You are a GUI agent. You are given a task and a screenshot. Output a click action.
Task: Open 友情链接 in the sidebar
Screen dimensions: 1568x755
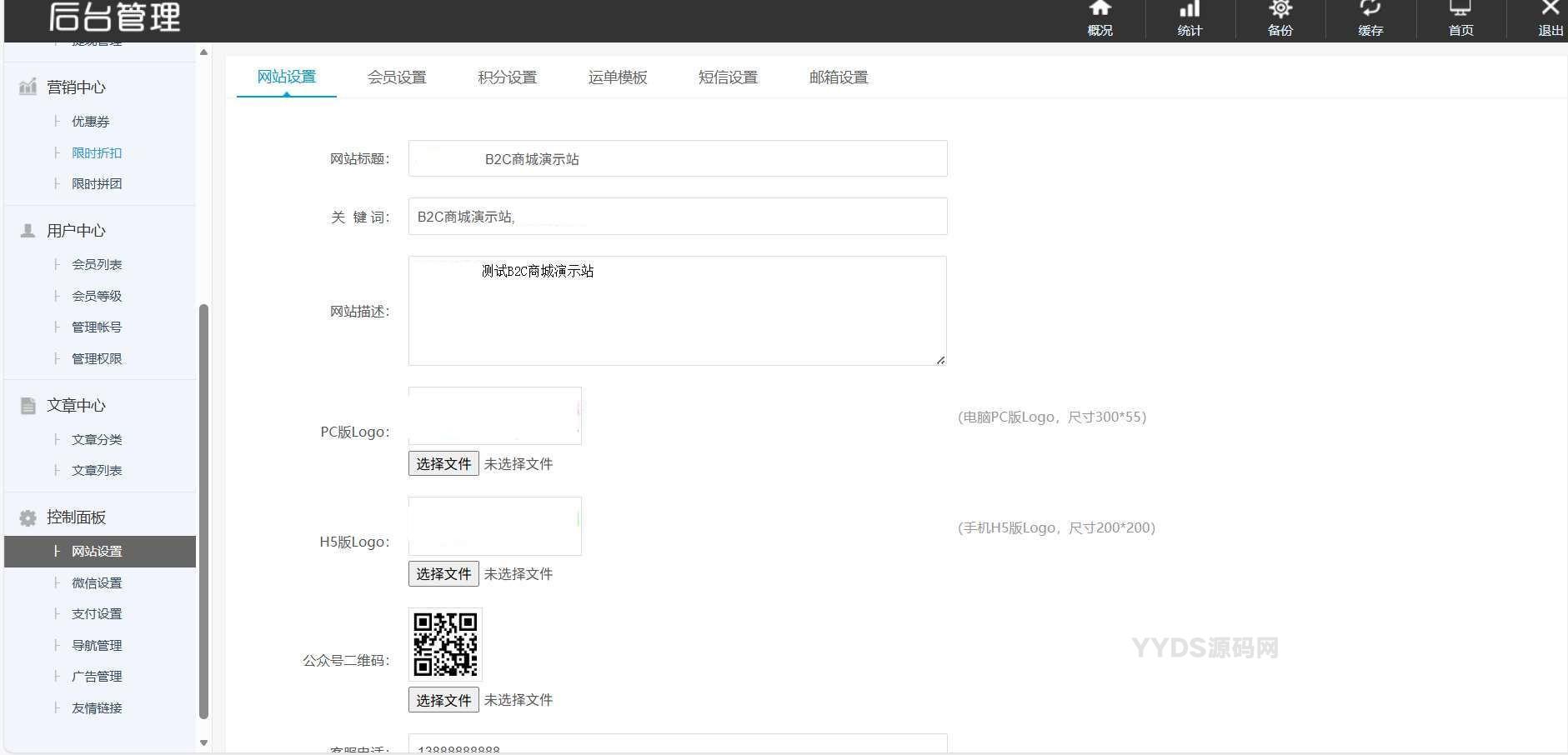coord(97,707)
